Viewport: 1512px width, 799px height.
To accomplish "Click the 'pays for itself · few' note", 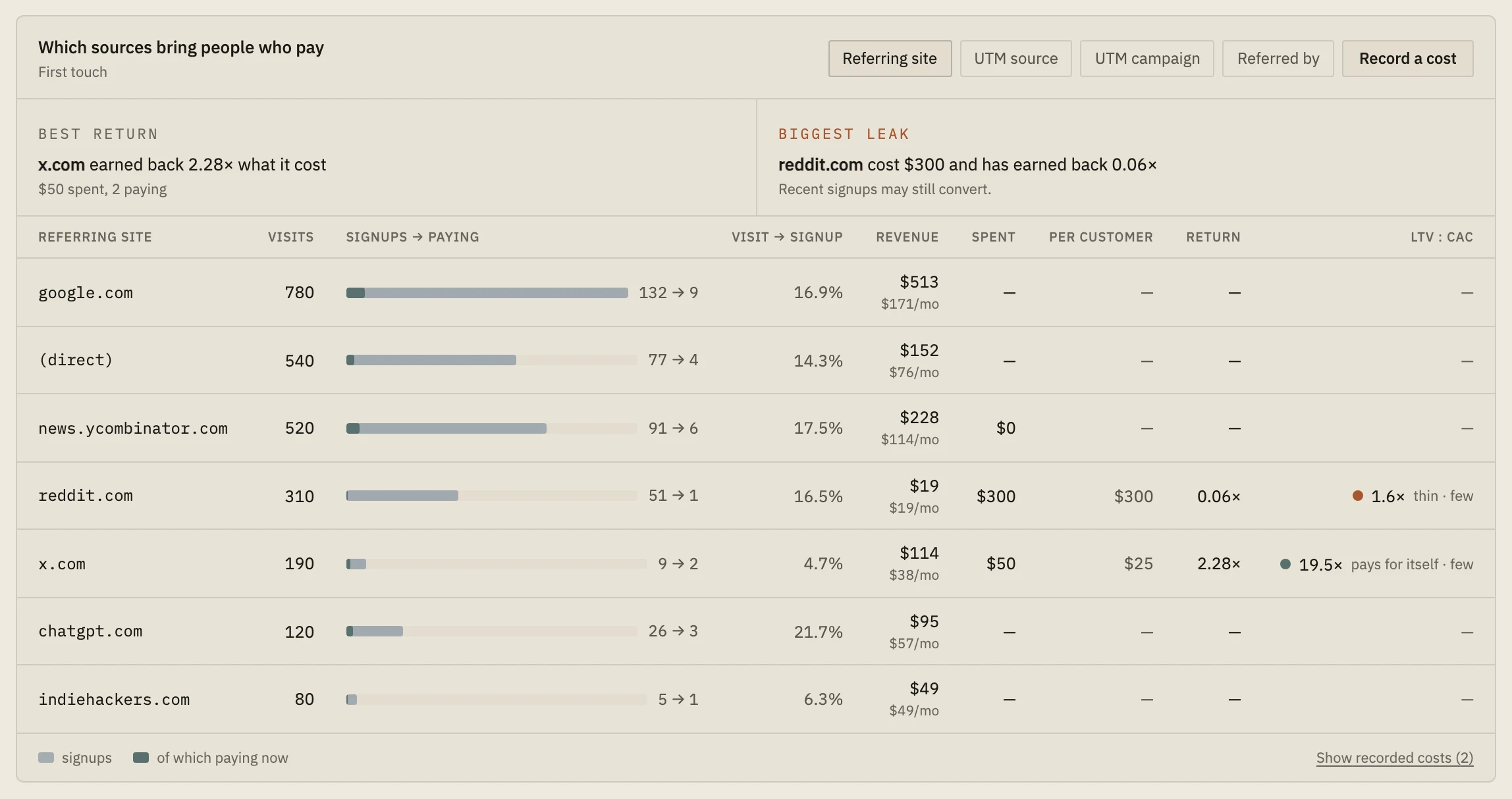I will [1412, 564].
